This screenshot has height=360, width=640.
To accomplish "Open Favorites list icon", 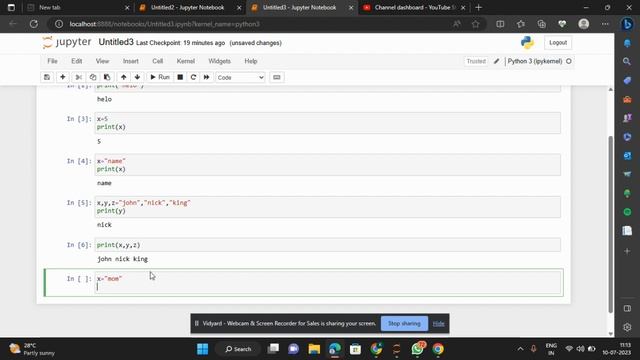I will [x=521, y=24].
